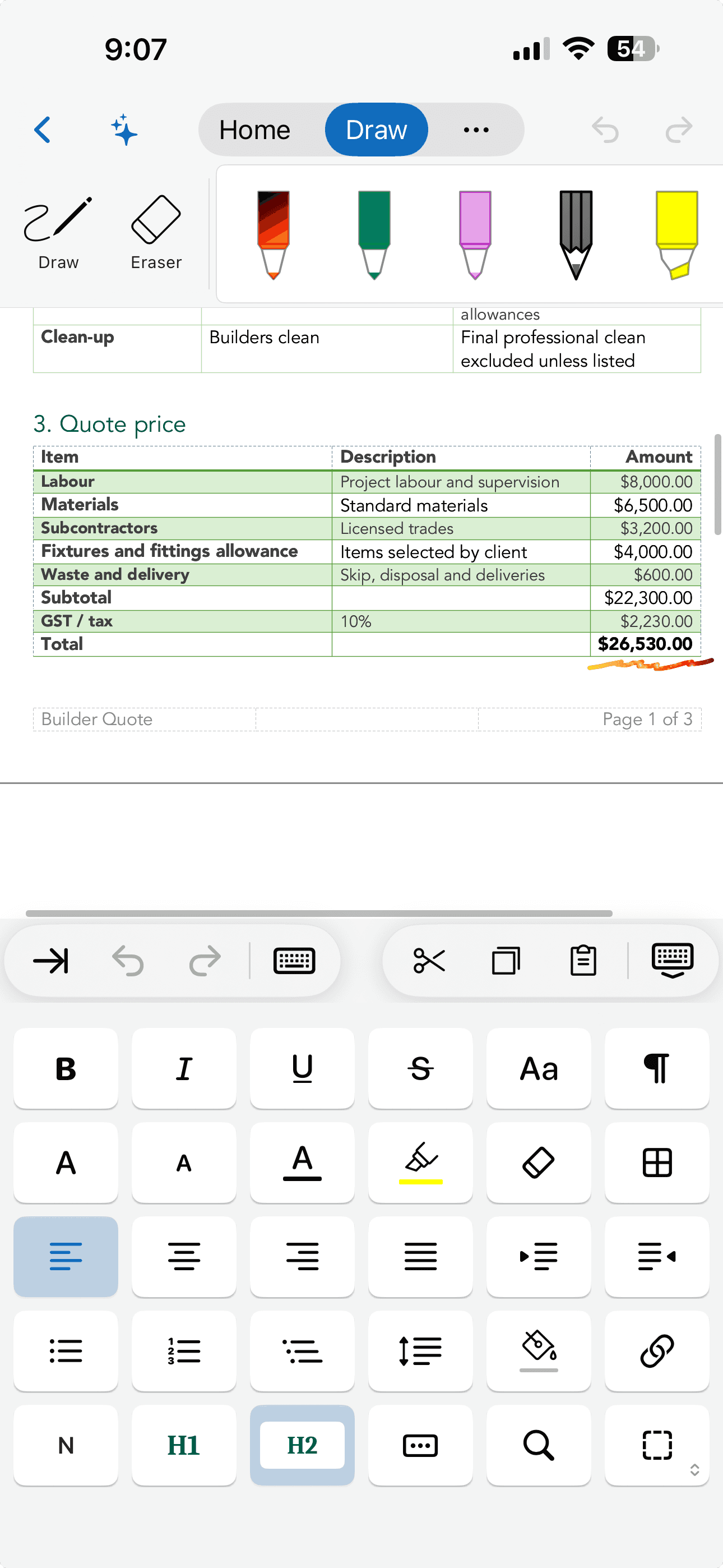Image resolution: width=723 pixels, height=1568 pixels.
Task: Tap the Fixtures and fittings allowance row
Action: (367, 551)
